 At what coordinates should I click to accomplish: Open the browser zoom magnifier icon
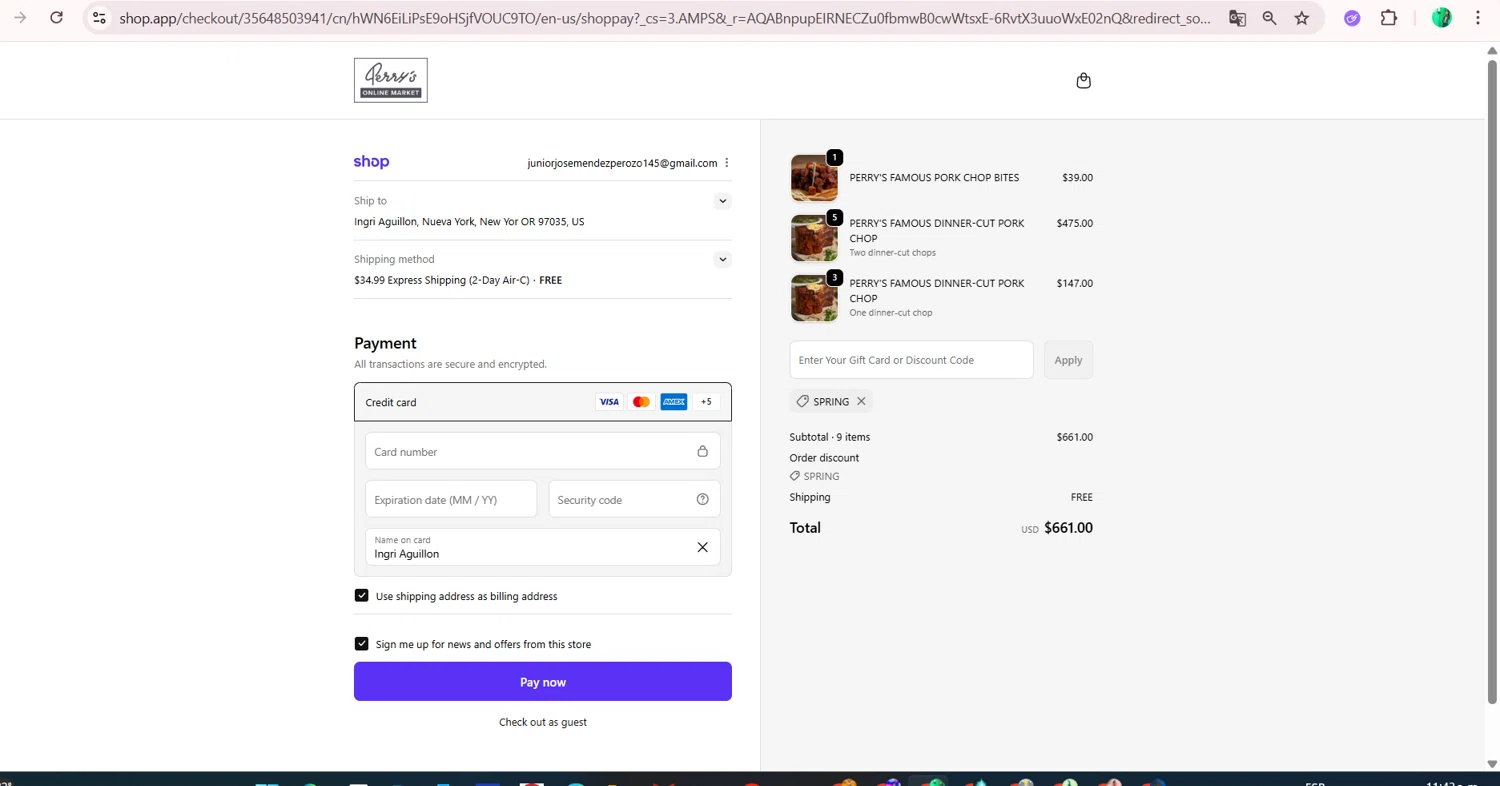click(1269, 18)
